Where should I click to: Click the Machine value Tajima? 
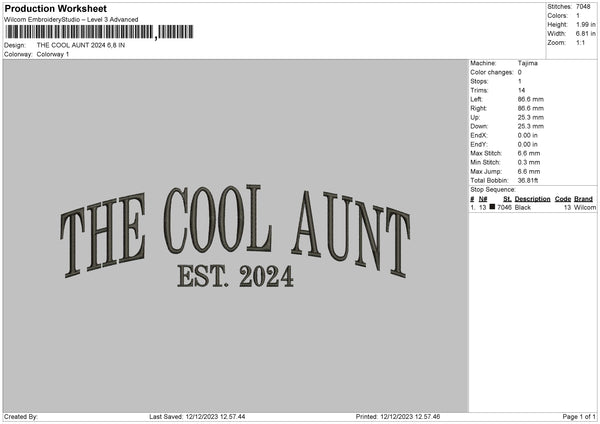click(528, 63)
